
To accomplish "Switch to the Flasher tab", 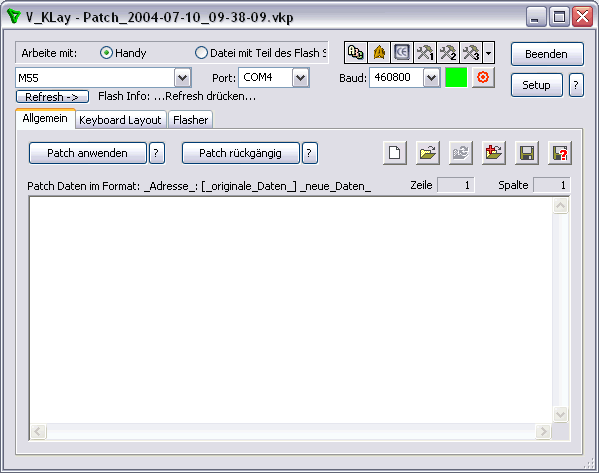I will point(190,120).
